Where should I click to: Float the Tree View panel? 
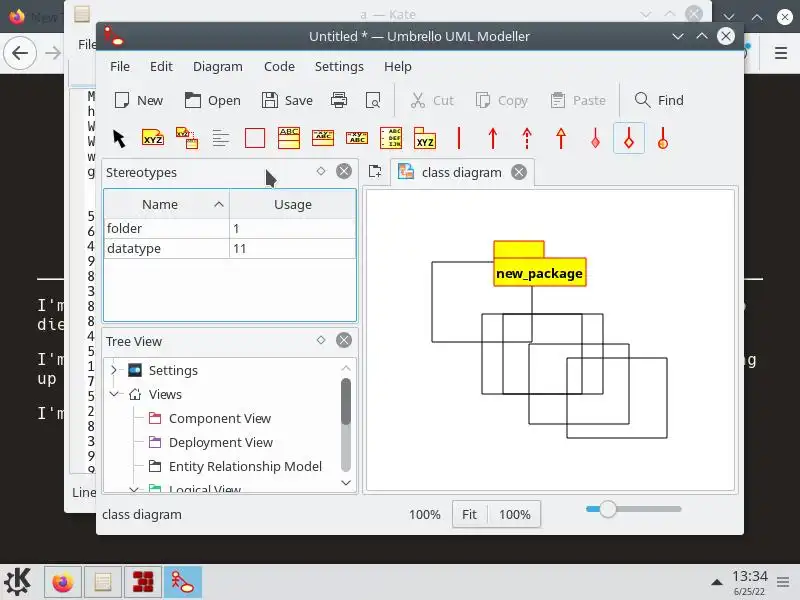click(x=321, y=340)
